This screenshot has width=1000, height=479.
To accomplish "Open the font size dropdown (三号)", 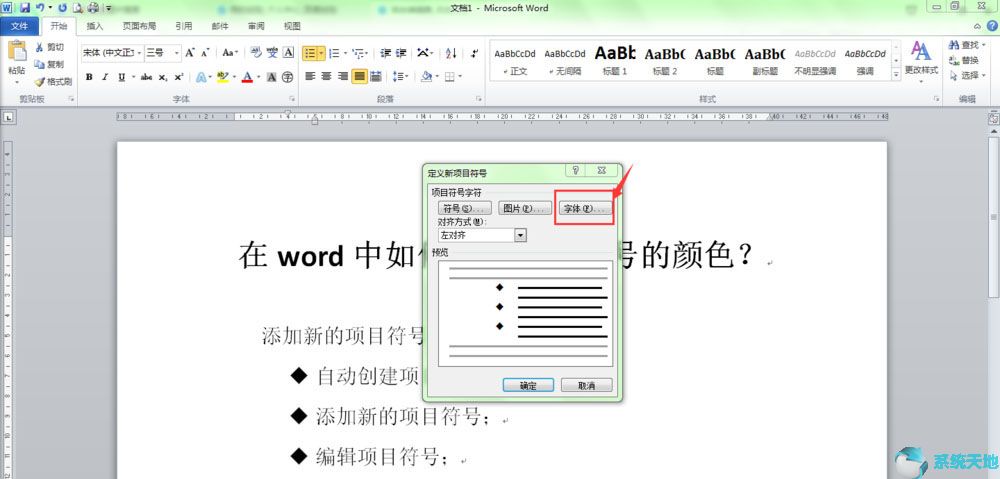I will click(x=177, y=53).
